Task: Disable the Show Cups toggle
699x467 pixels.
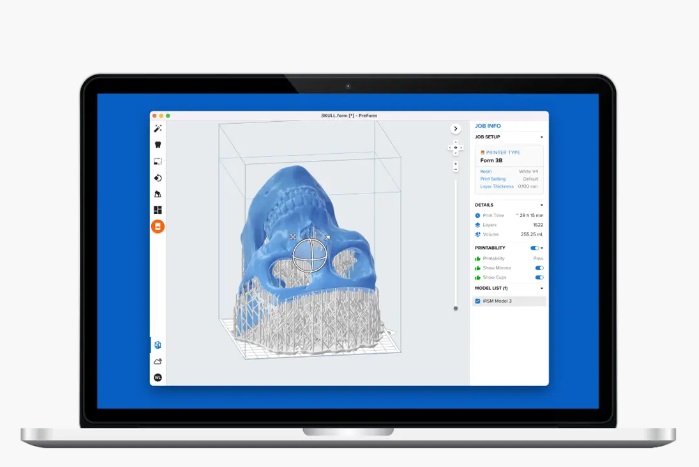Action: point(539,277)
